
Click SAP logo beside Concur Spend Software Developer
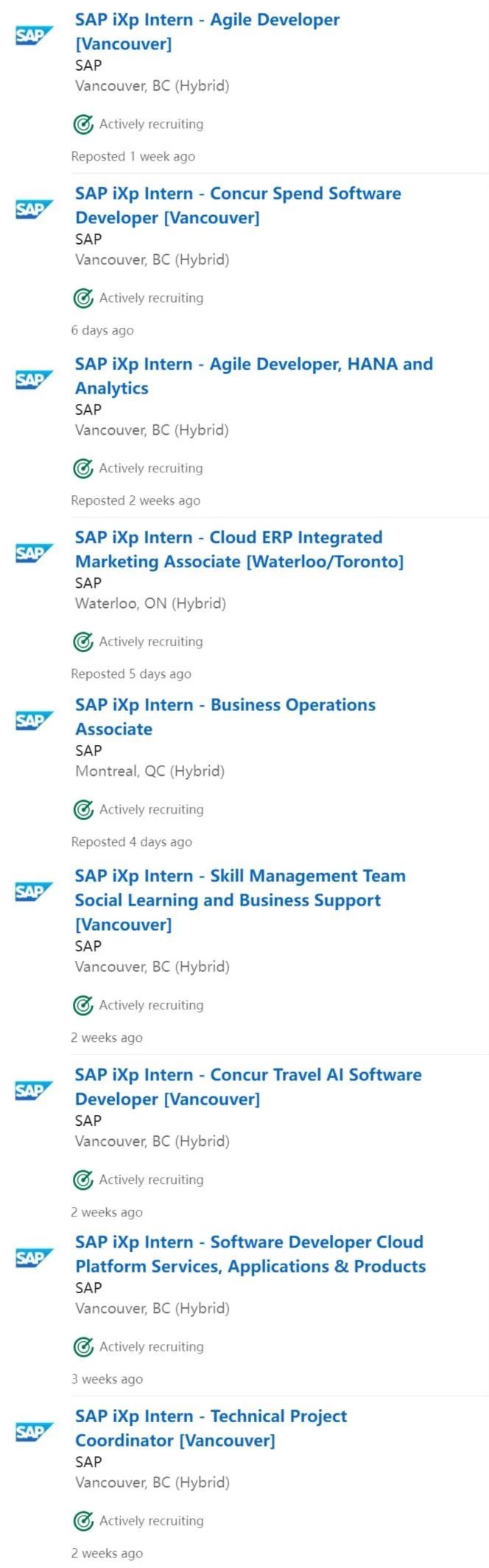click(x=34, y=209)
